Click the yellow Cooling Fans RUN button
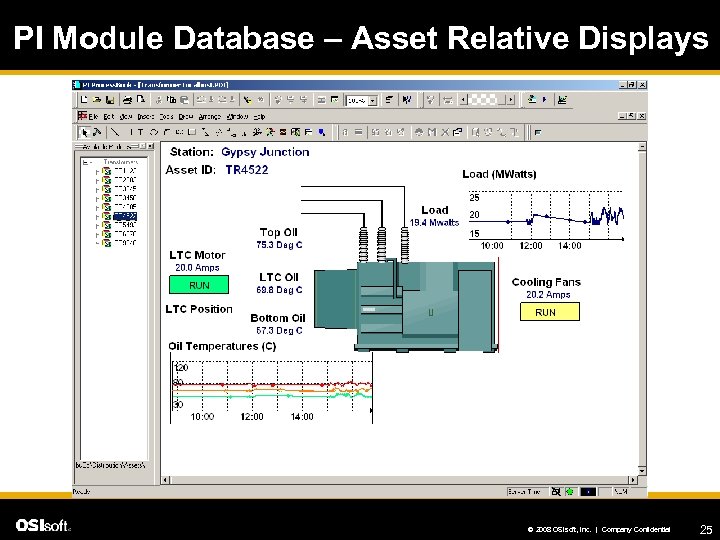Screen dimensions: 720x540 [550, 312]
